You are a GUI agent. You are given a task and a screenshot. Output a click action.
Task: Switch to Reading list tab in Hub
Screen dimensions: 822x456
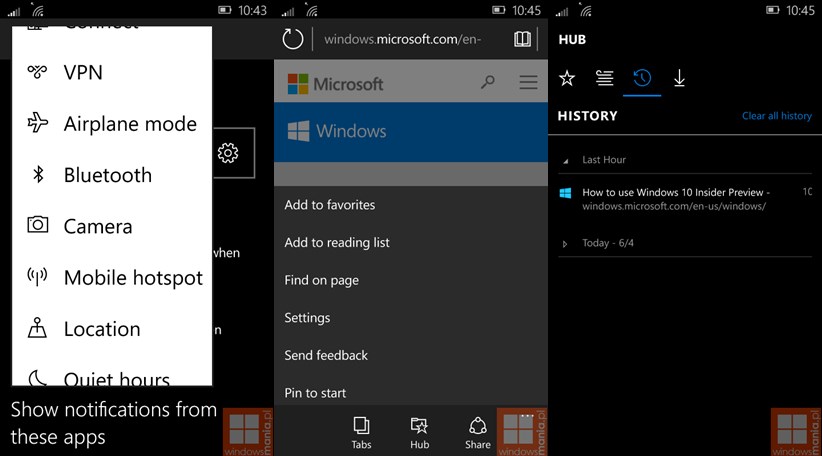click(x=604, y=79)
